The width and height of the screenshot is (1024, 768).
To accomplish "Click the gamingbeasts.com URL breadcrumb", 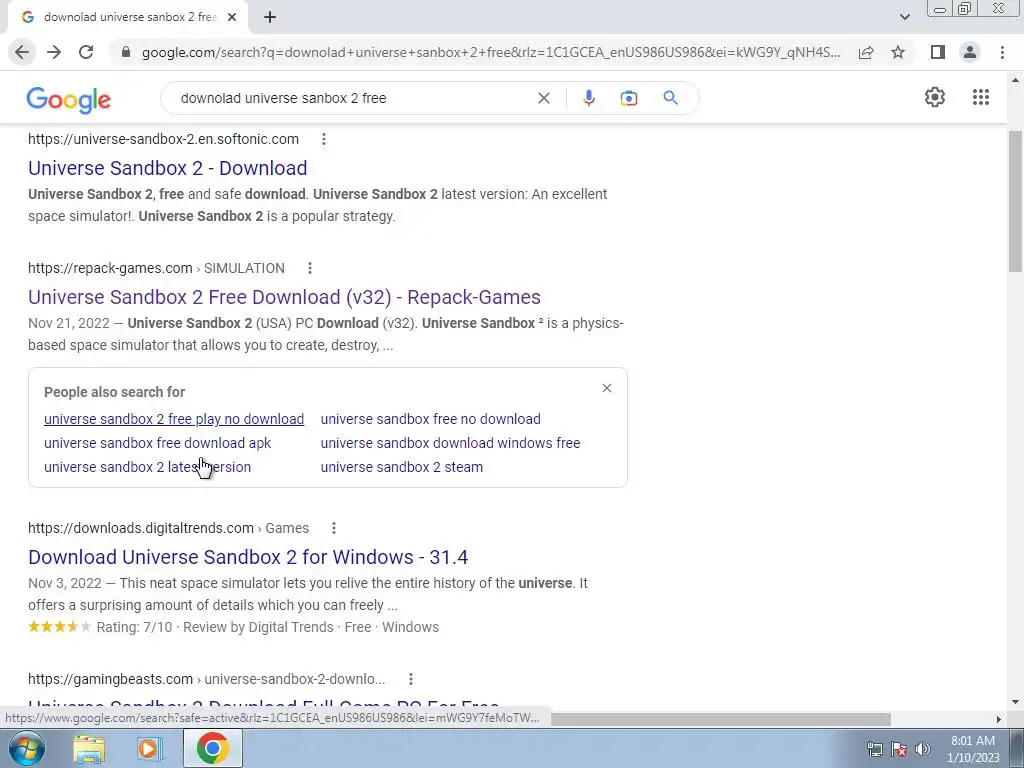I will (206, 679).
